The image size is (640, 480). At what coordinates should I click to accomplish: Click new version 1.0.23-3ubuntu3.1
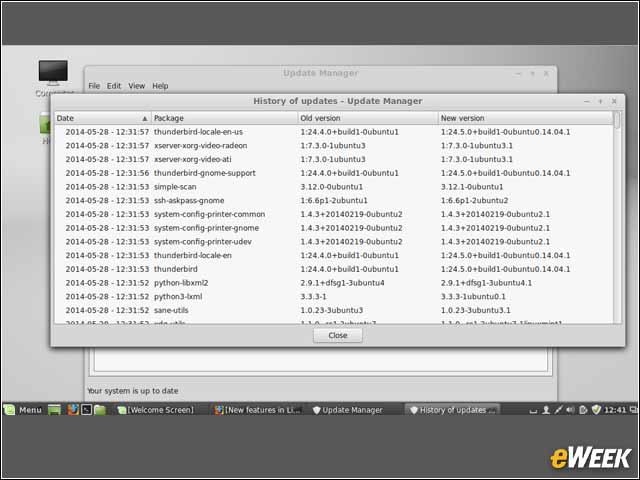pos(476,310)
